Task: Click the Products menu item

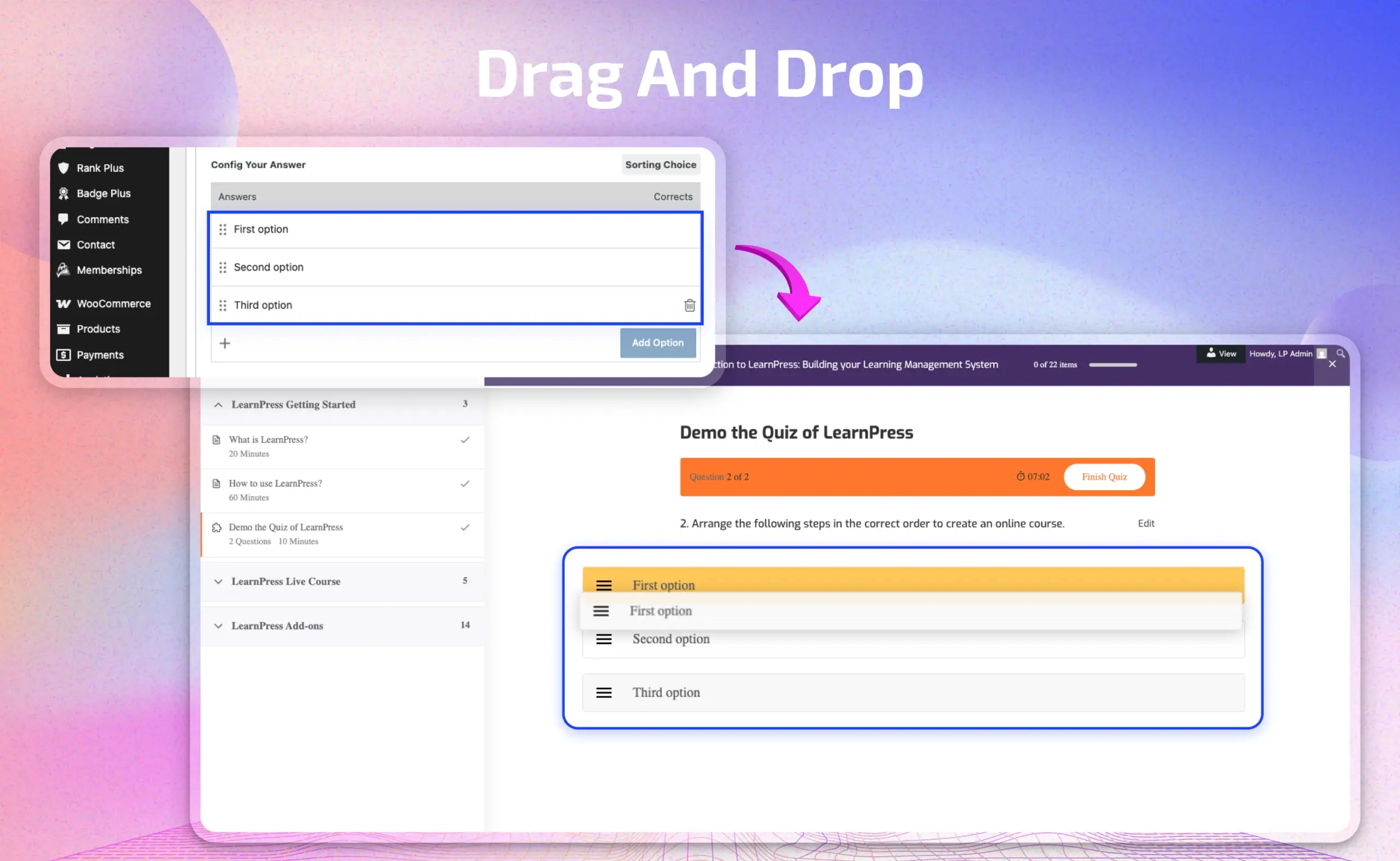Action: (x=98, y=329)
